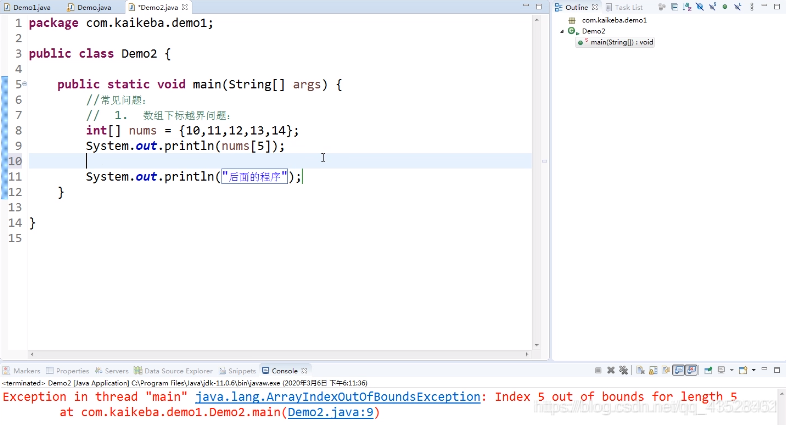The width and height of the screenshot is (786, 425).
Task: Click Remove All Terminated Launches icon
Action: (624, 370)
